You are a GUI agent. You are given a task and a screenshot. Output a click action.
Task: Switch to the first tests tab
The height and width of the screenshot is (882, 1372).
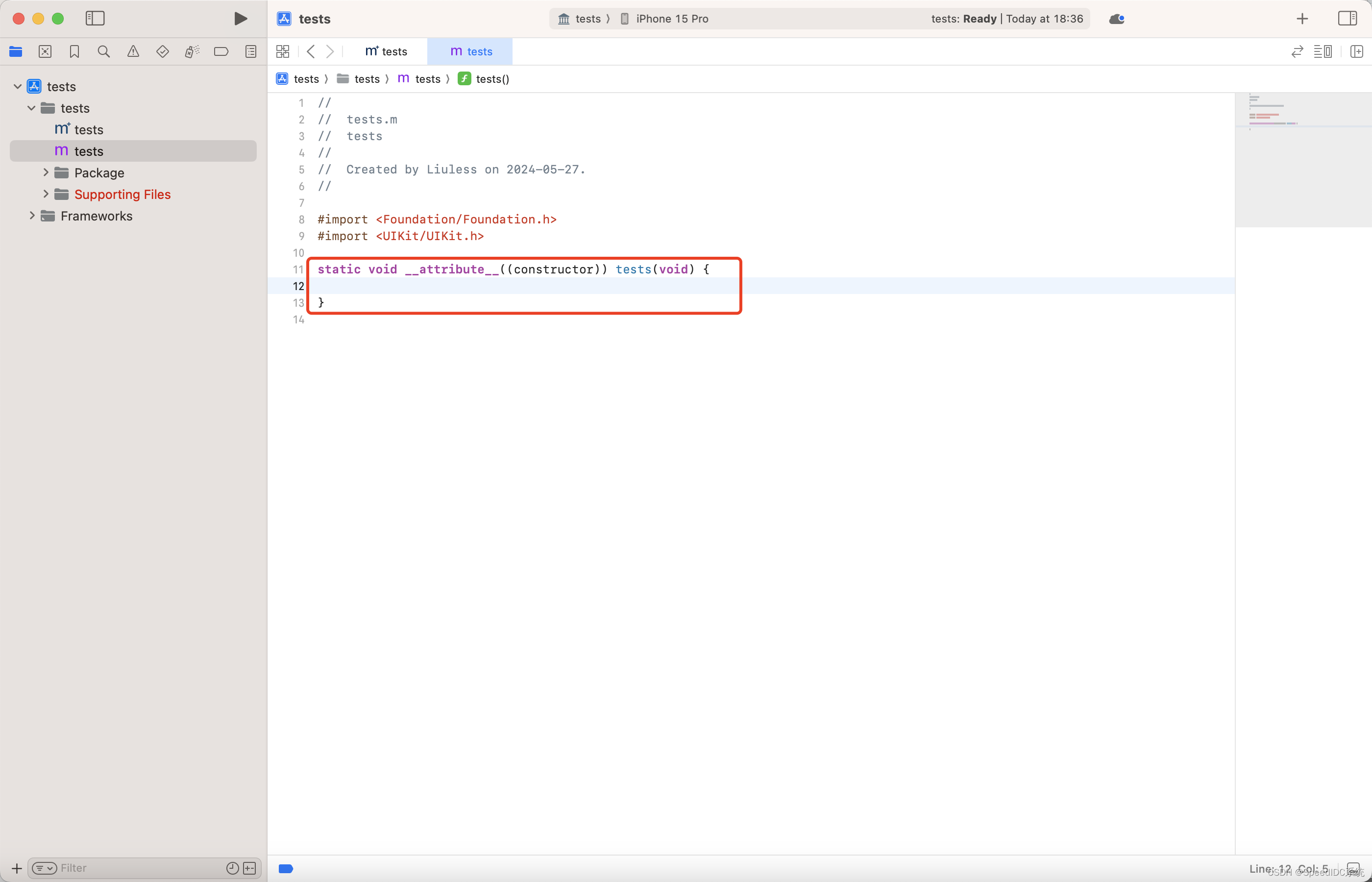pos(386,51)
